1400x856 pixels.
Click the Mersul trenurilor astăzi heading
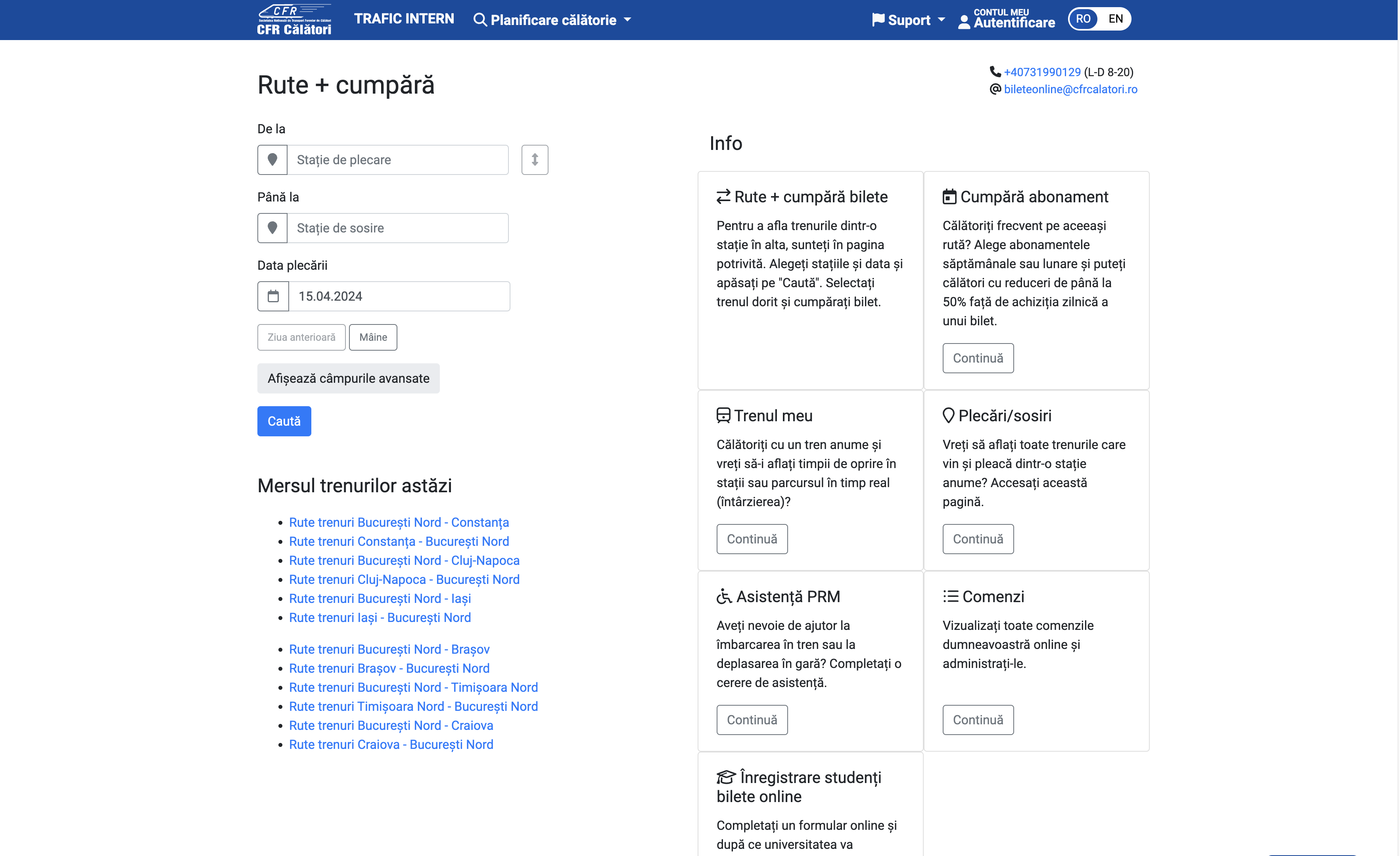tap(355, 486)
